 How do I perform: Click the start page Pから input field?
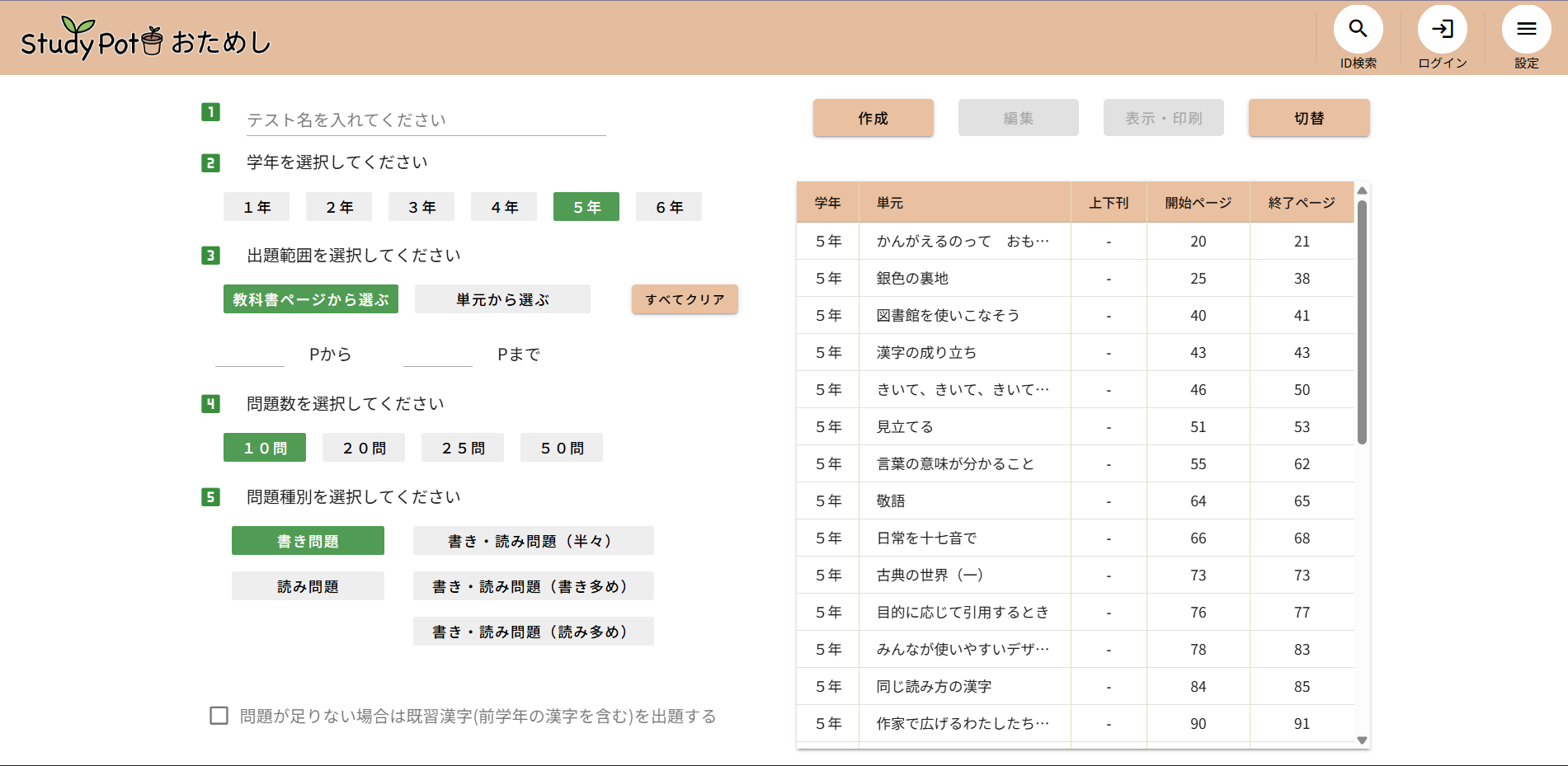(x=250, y=355)
